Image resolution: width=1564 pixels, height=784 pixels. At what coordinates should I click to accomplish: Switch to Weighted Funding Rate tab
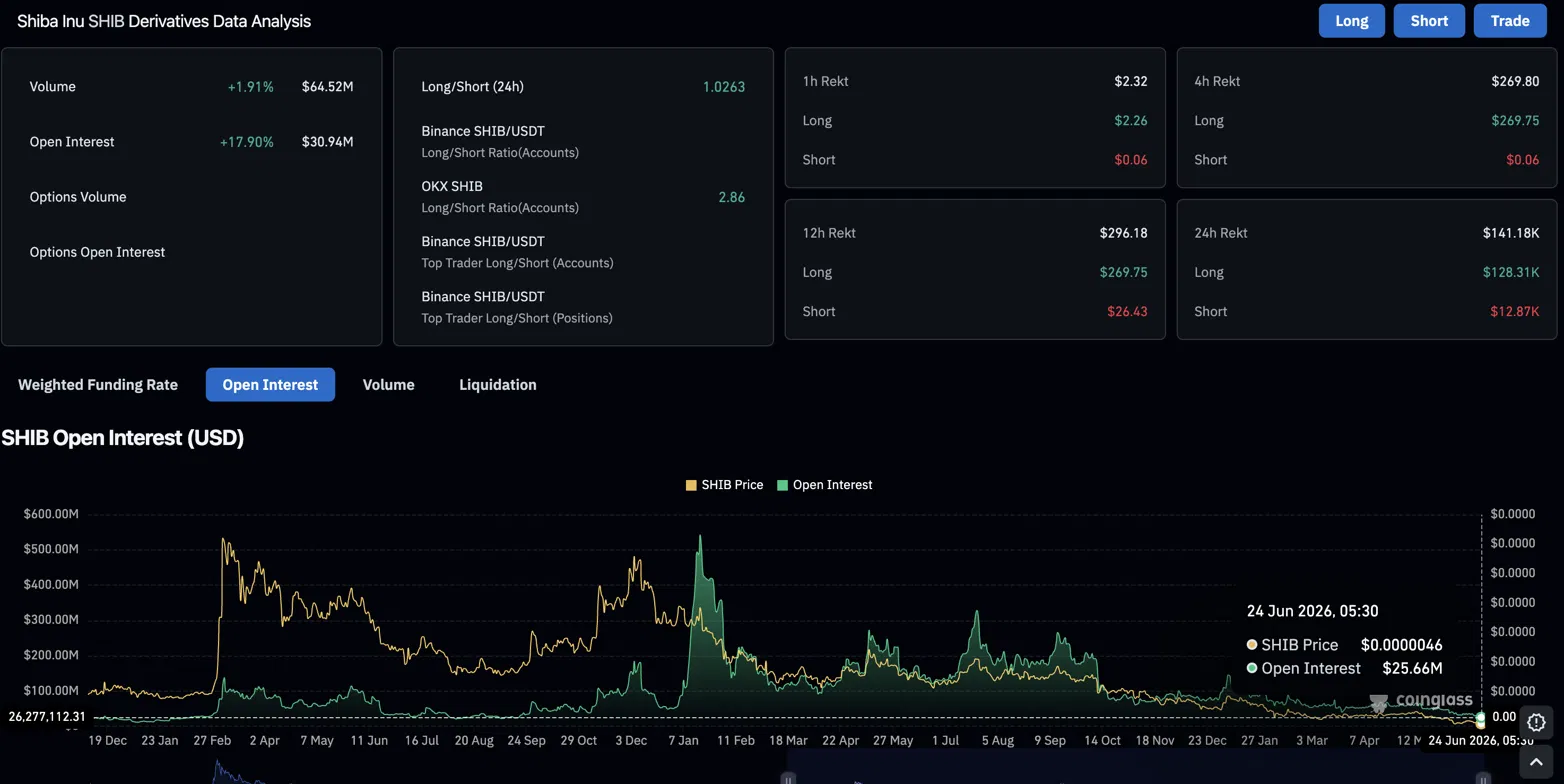[x=98, y=385]
